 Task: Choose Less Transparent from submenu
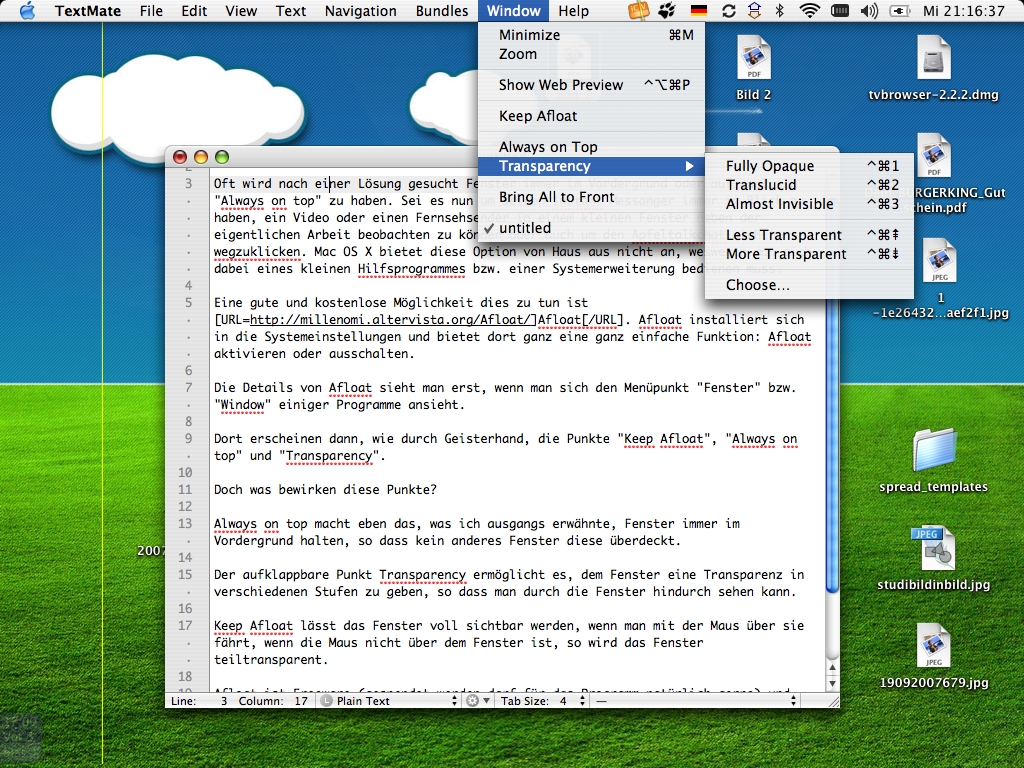810,235
